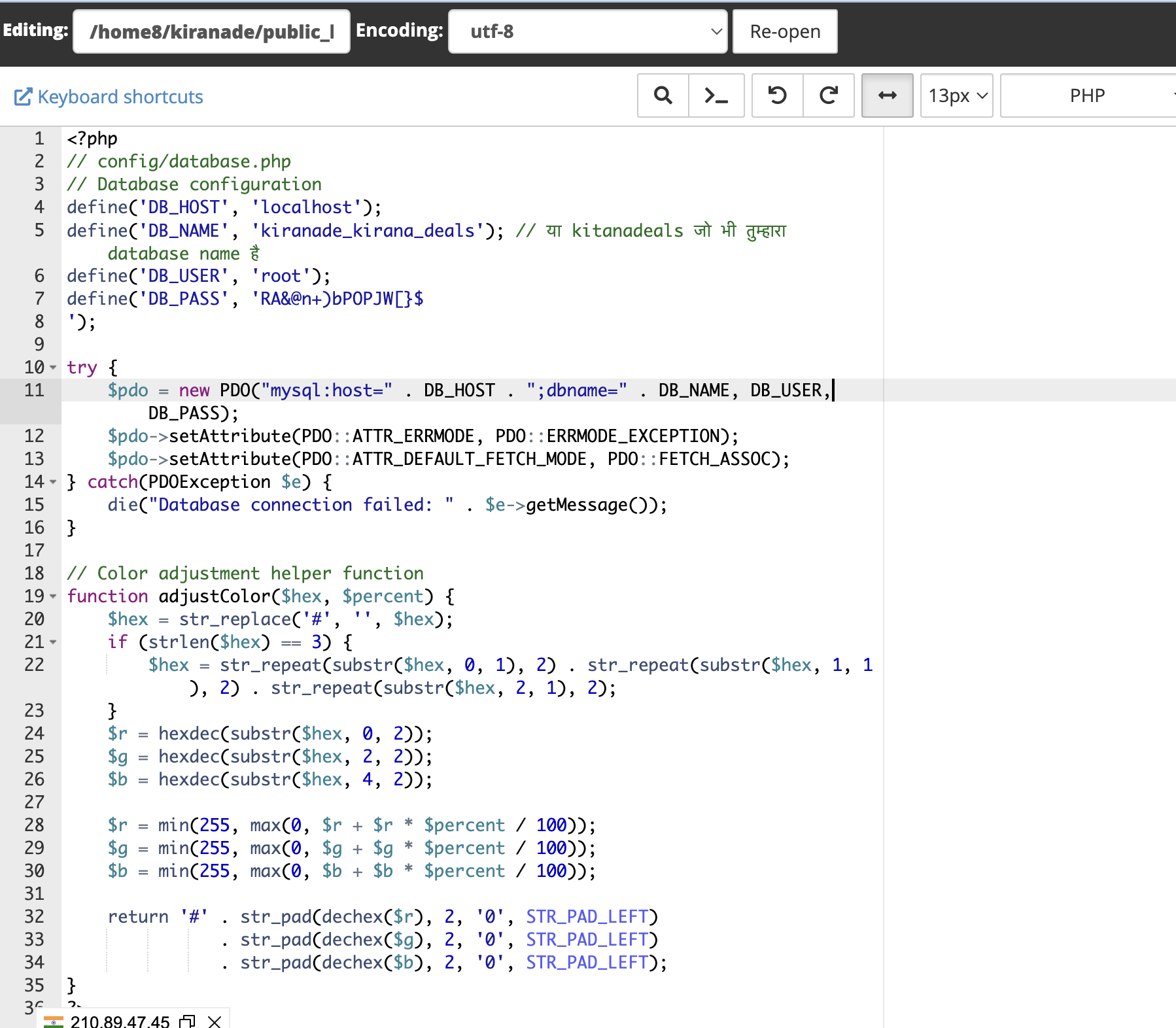Fold the if block at line 21

(x=53, y=642)
